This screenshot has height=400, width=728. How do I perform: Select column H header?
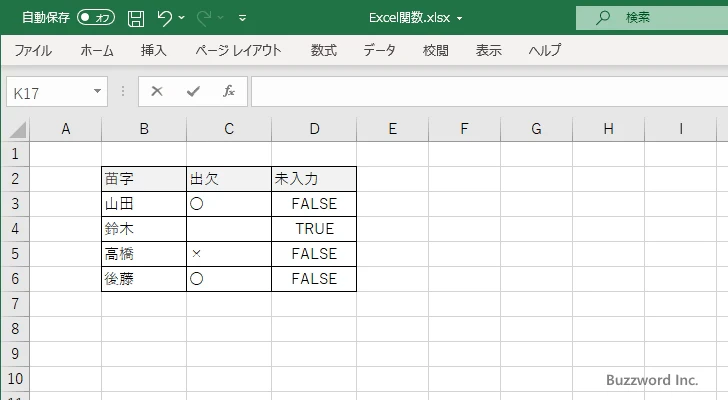pos(609,129)
